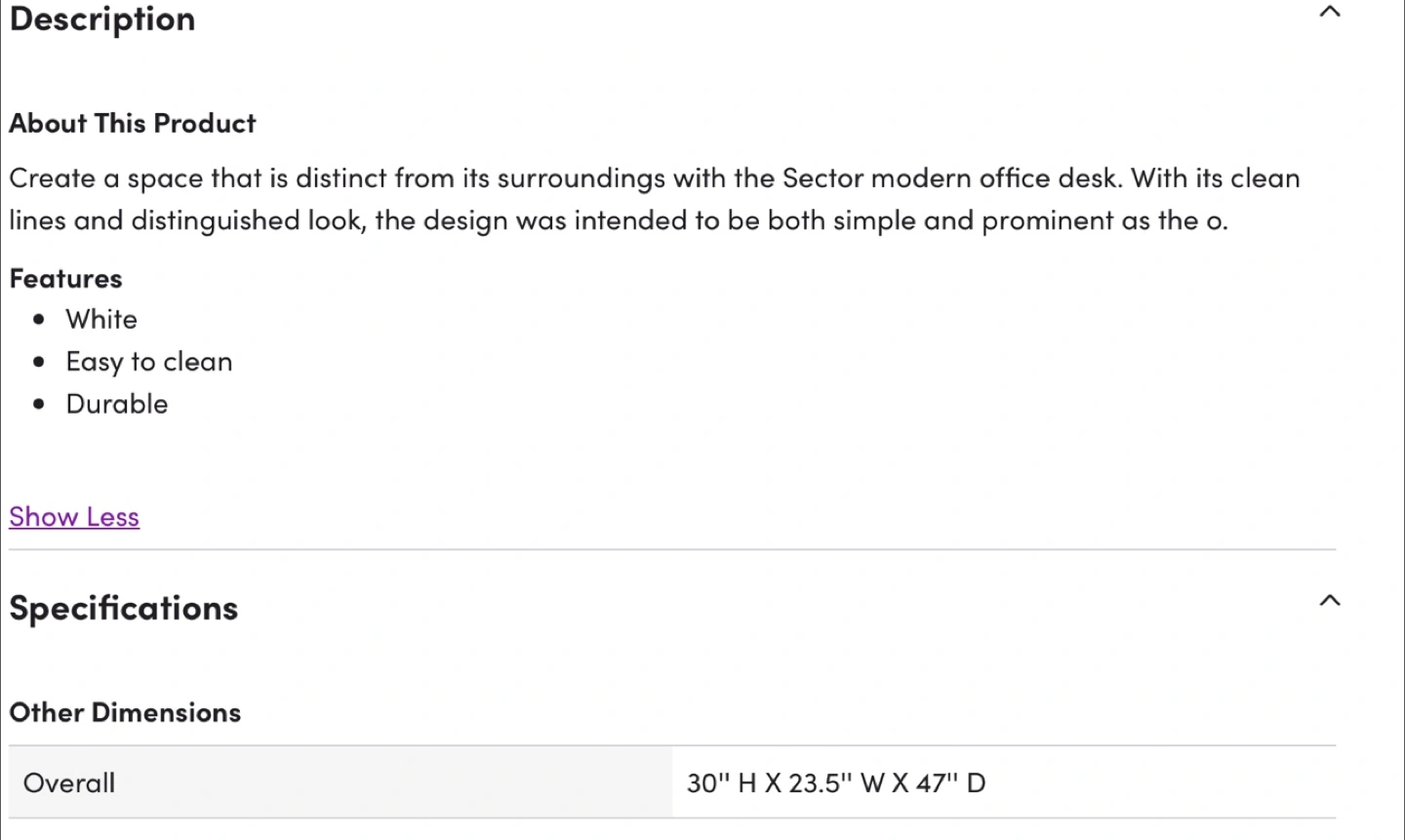Image resolution: width=1405 pixels, height=840 pixels.
Task: Click the Specifications section heading
Action: [124, 608]
